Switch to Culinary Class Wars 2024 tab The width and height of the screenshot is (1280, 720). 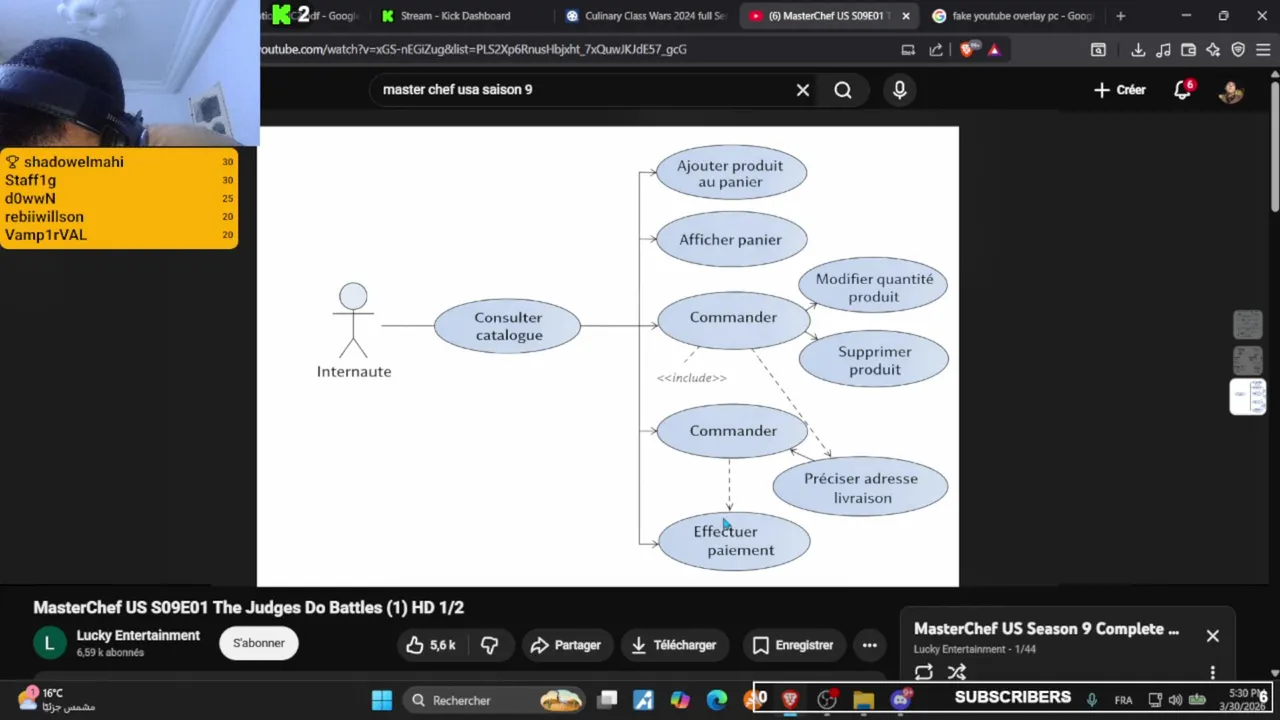tap(645, 16)
